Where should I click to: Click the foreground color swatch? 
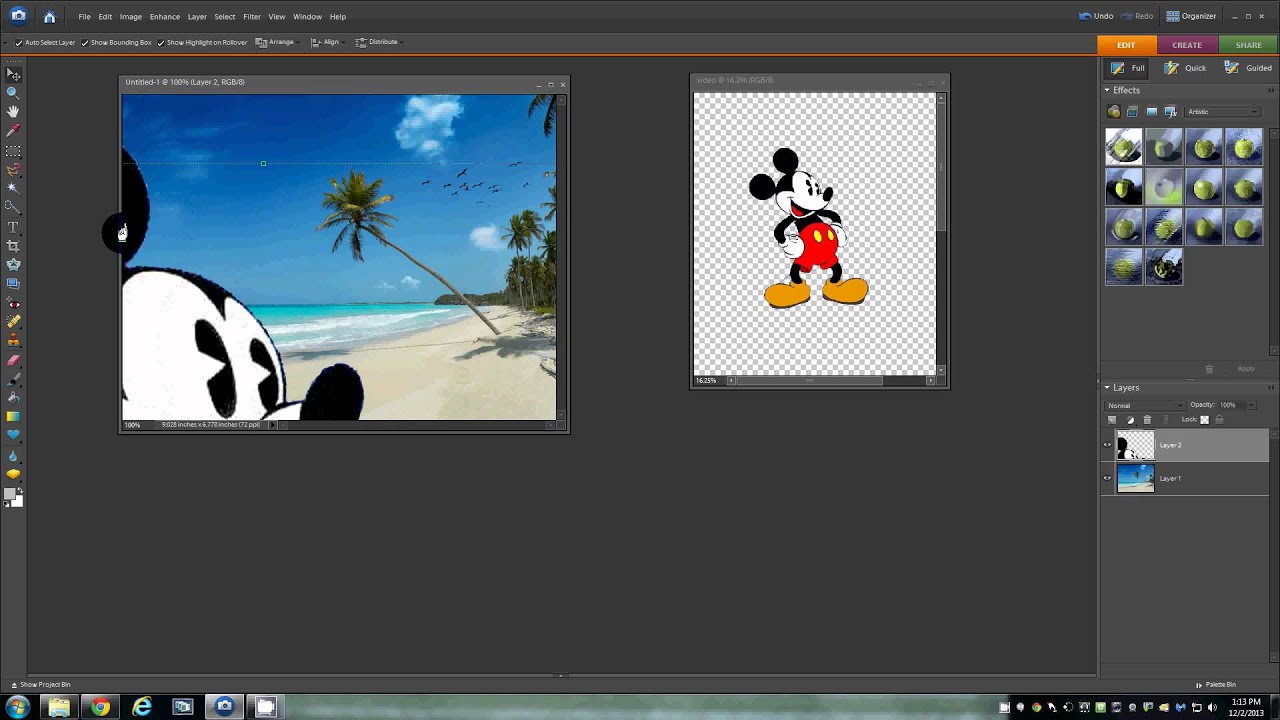[x=9, y=496]
